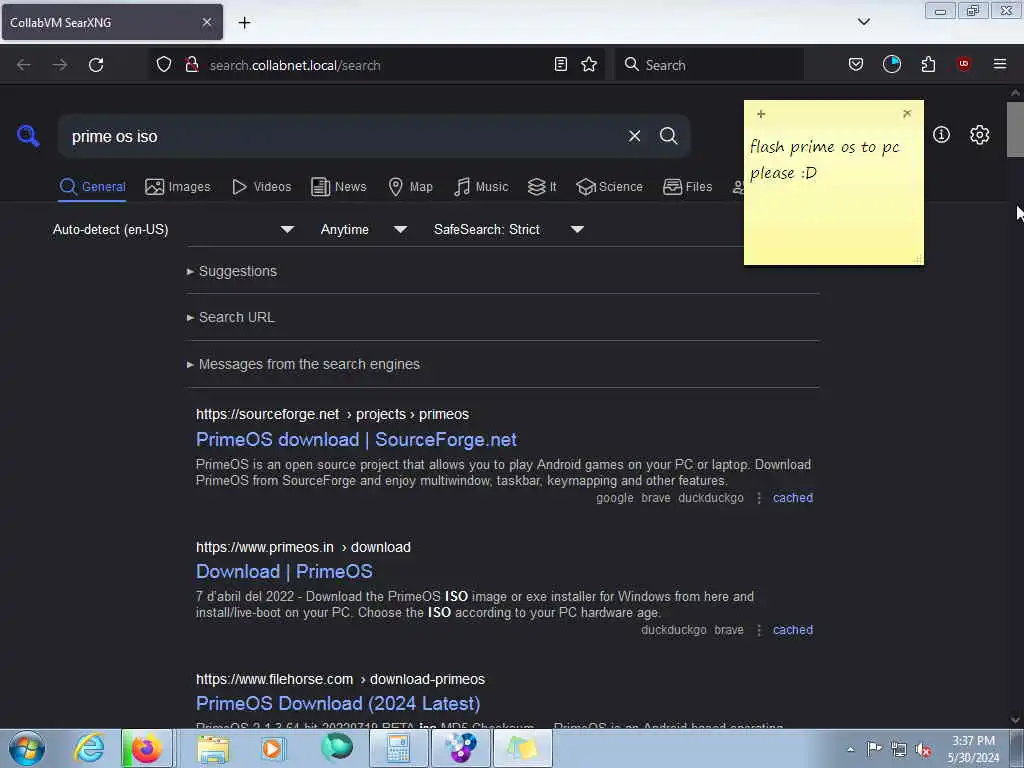1024x768 pixels.
Task: Toggle reader view icon in address bar
Action: click(x=560, y=64)
